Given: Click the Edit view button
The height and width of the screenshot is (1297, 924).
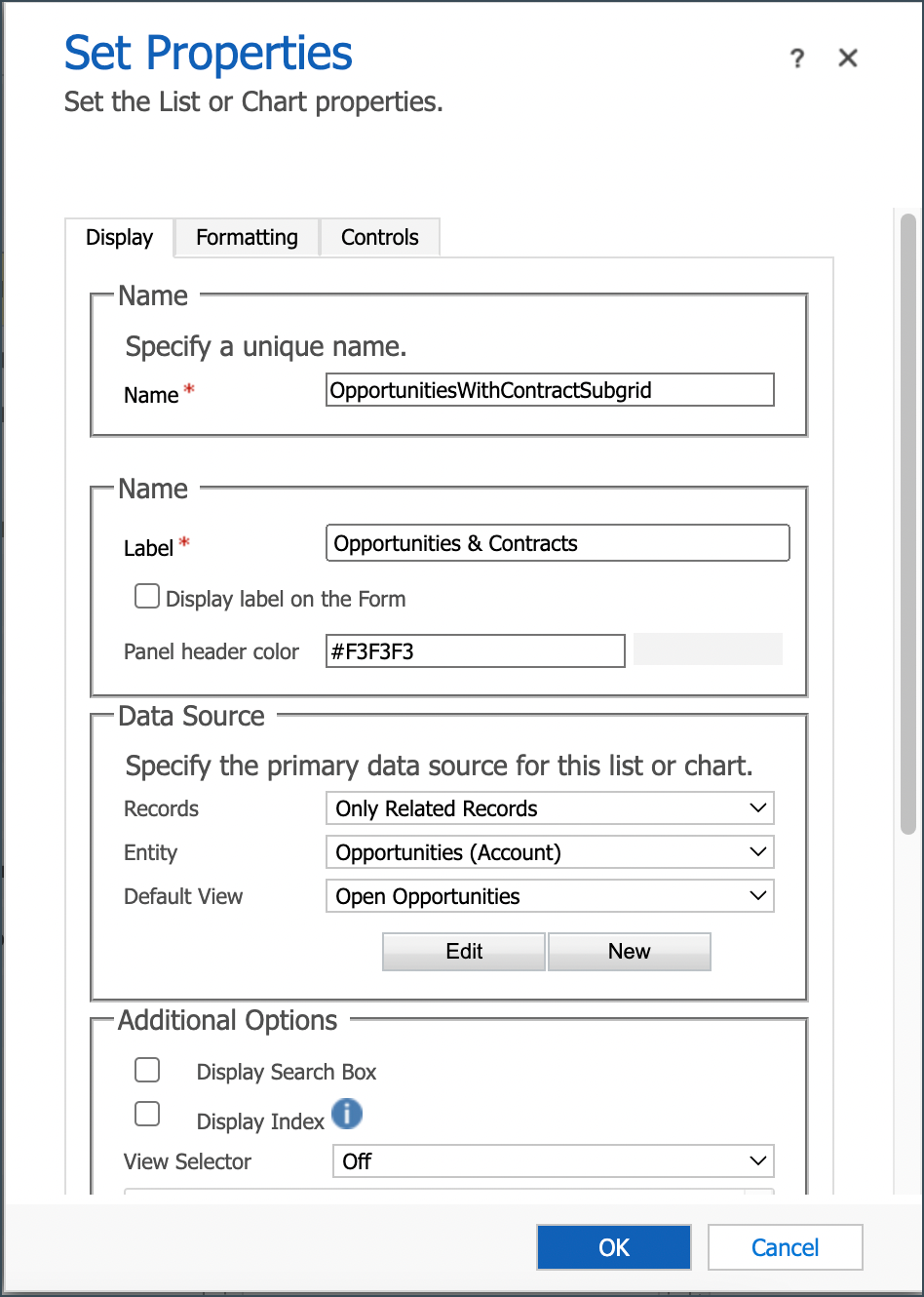Looking at the screenshot, I should [x=464, y=952].
